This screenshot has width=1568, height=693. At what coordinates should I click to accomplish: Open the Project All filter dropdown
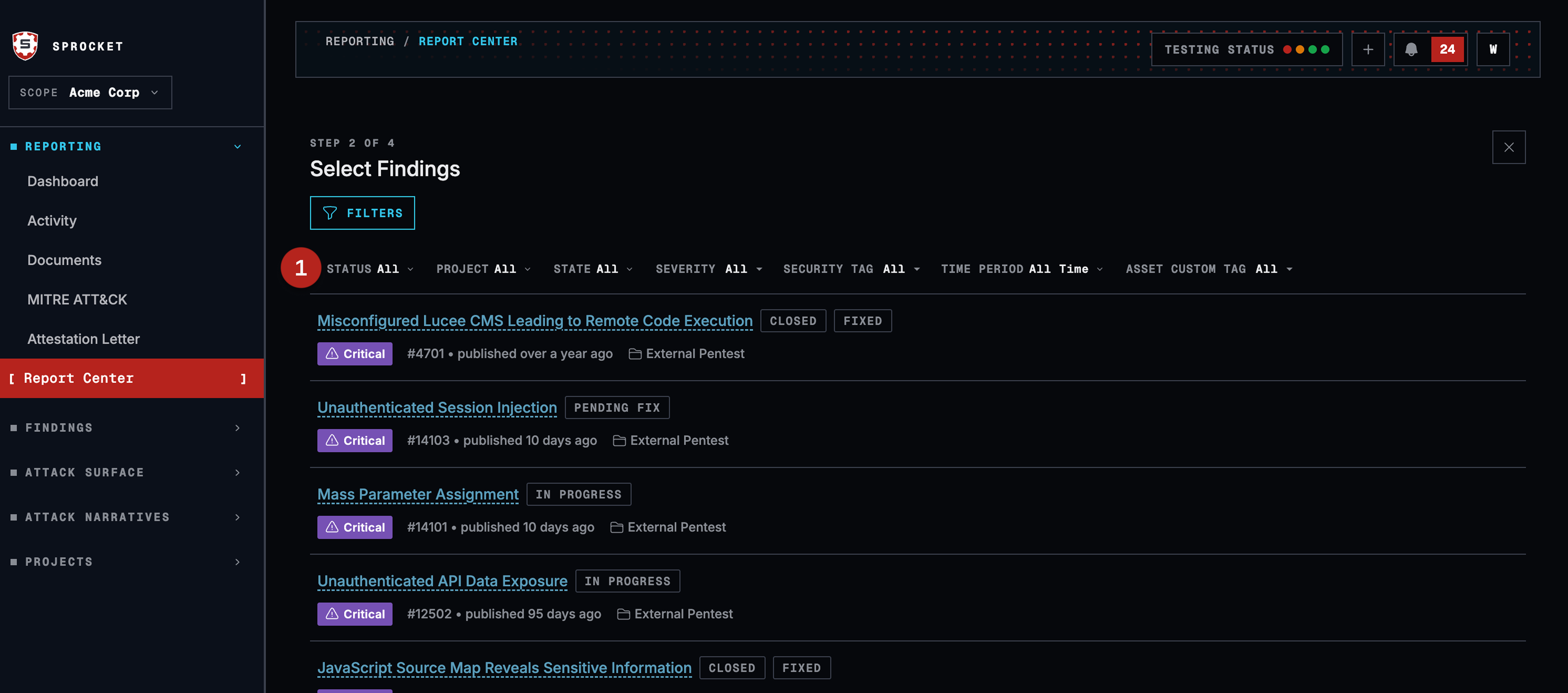pyautogui.click(x=484, y=269)
